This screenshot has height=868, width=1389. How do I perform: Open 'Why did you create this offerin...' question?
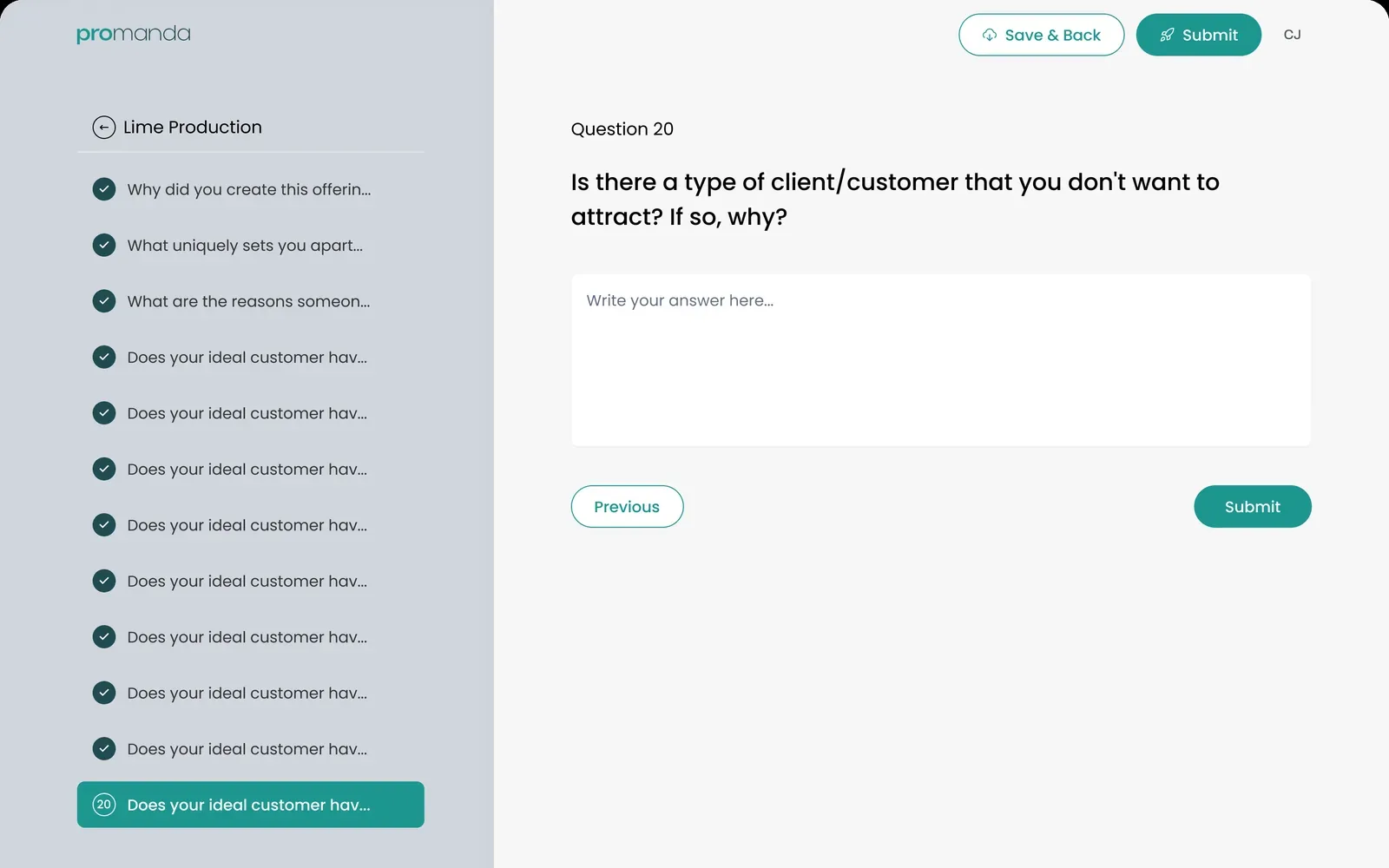click(250, 189)
